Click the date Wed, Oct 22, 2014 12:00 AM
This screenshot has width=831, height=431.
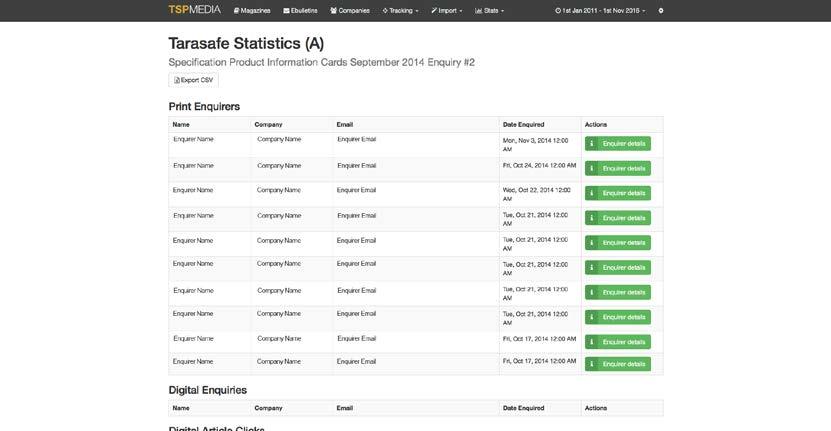(536, 194)
